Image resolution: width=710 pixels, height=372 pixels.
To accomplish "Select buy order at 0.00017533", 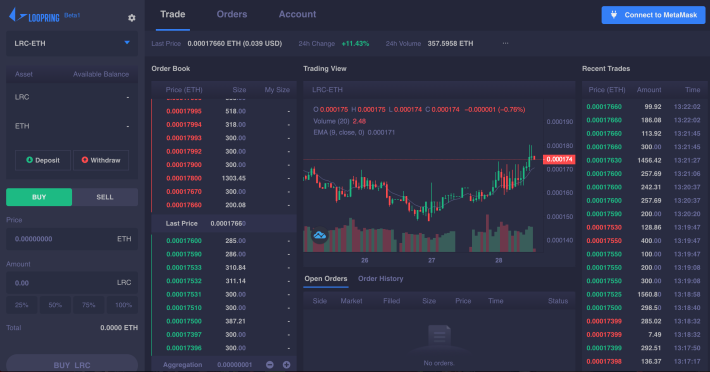I will [x=224, y=268].
